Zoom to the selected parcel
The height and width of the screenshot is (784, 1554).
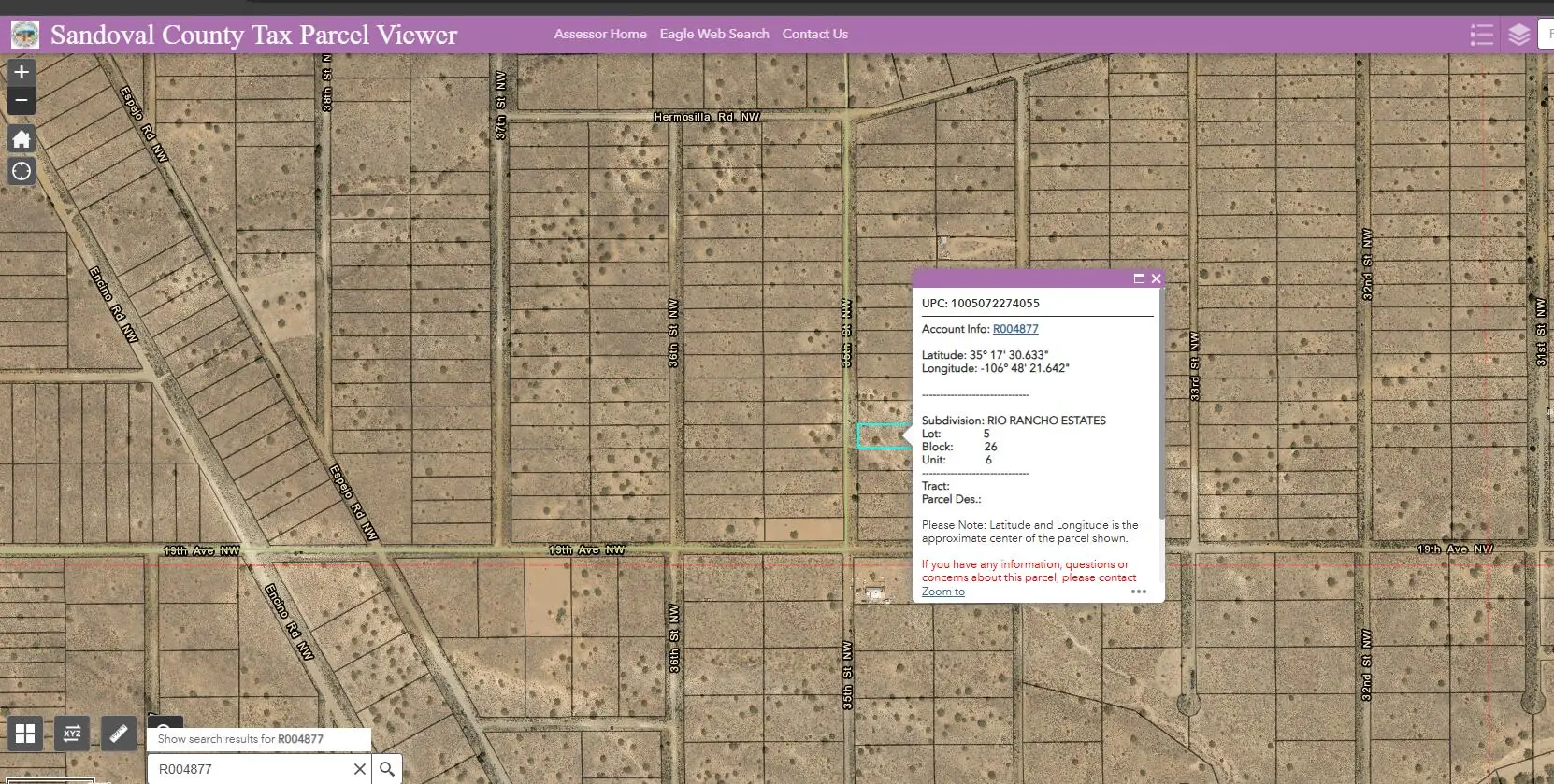click(x=942, y=592)
